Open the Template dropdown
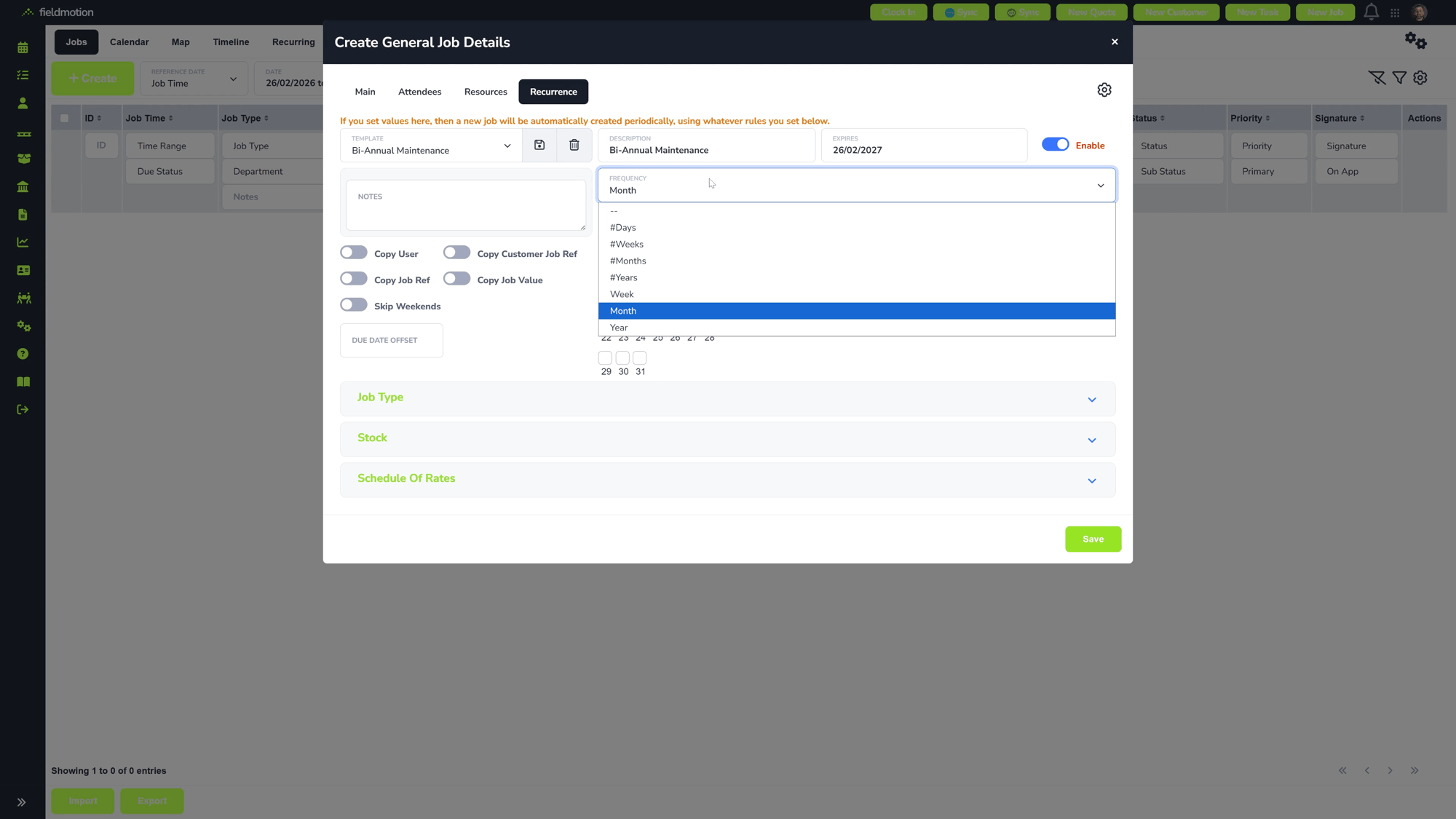Screen dimensions: 1456x819 click(431, 145)
